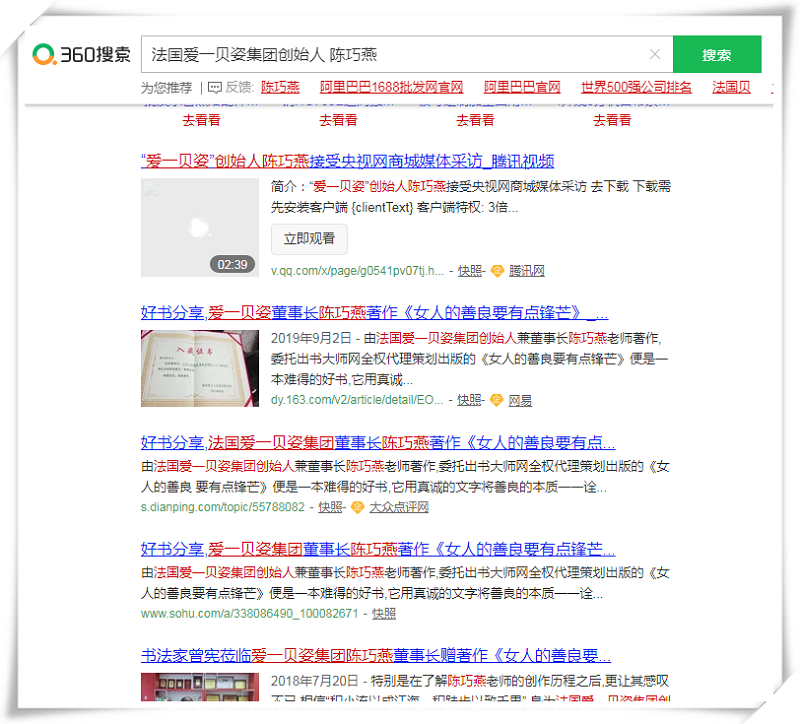Clear the search box with the X icon

click(655, 54)
